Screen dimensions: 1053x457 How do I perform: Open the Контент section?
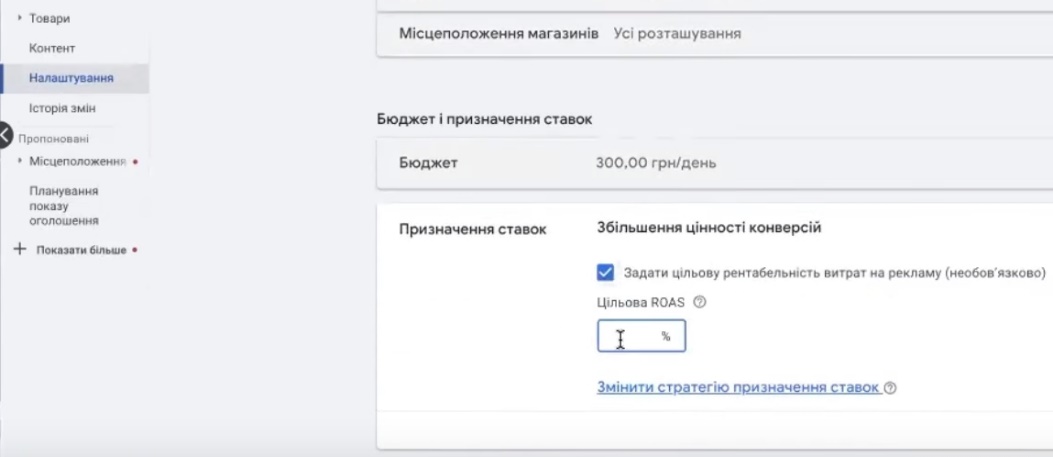point(53,48)
